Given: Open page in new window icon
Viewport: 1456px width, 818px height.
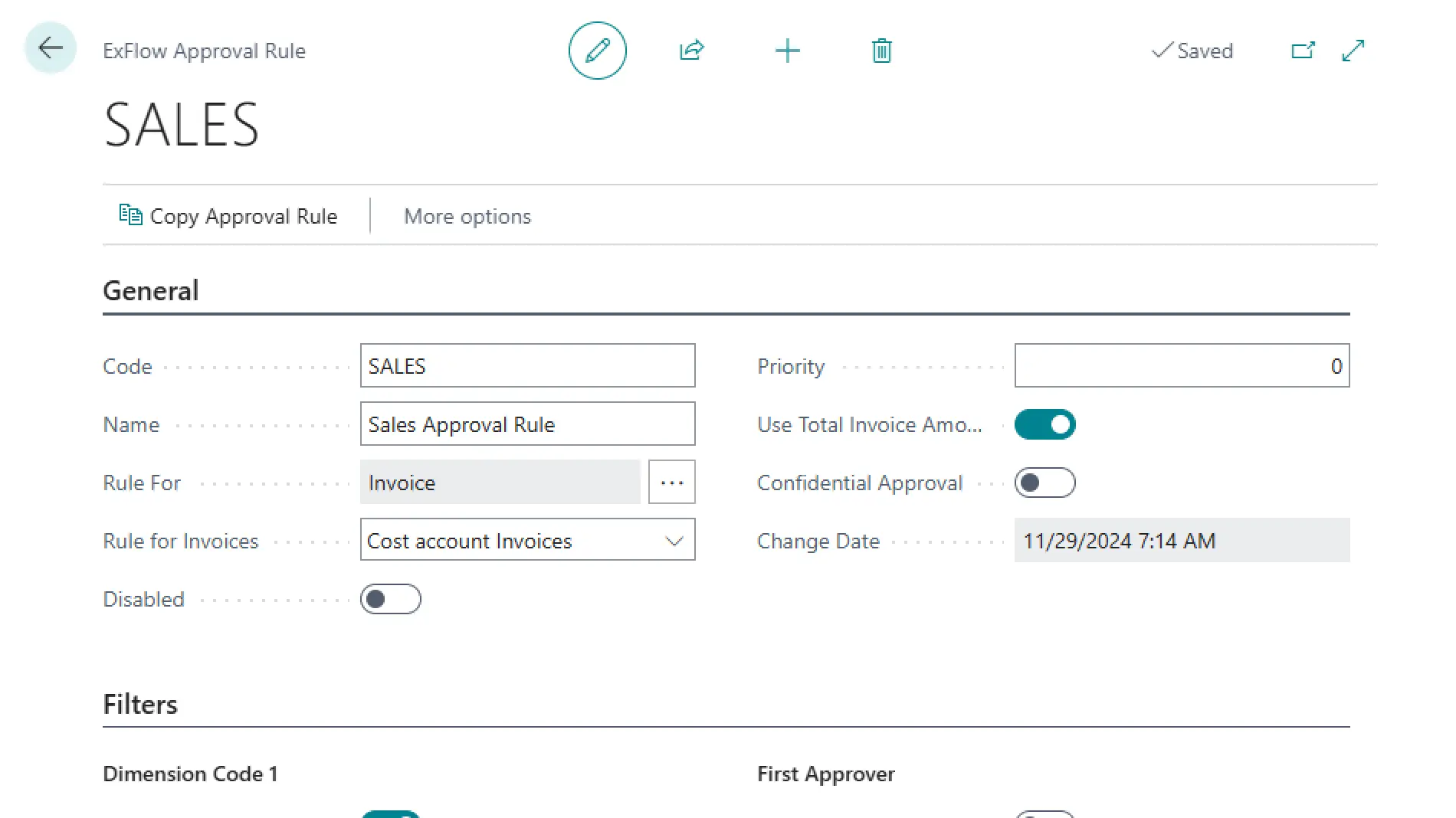Looking at the screenshot, I should [1303, 51].
